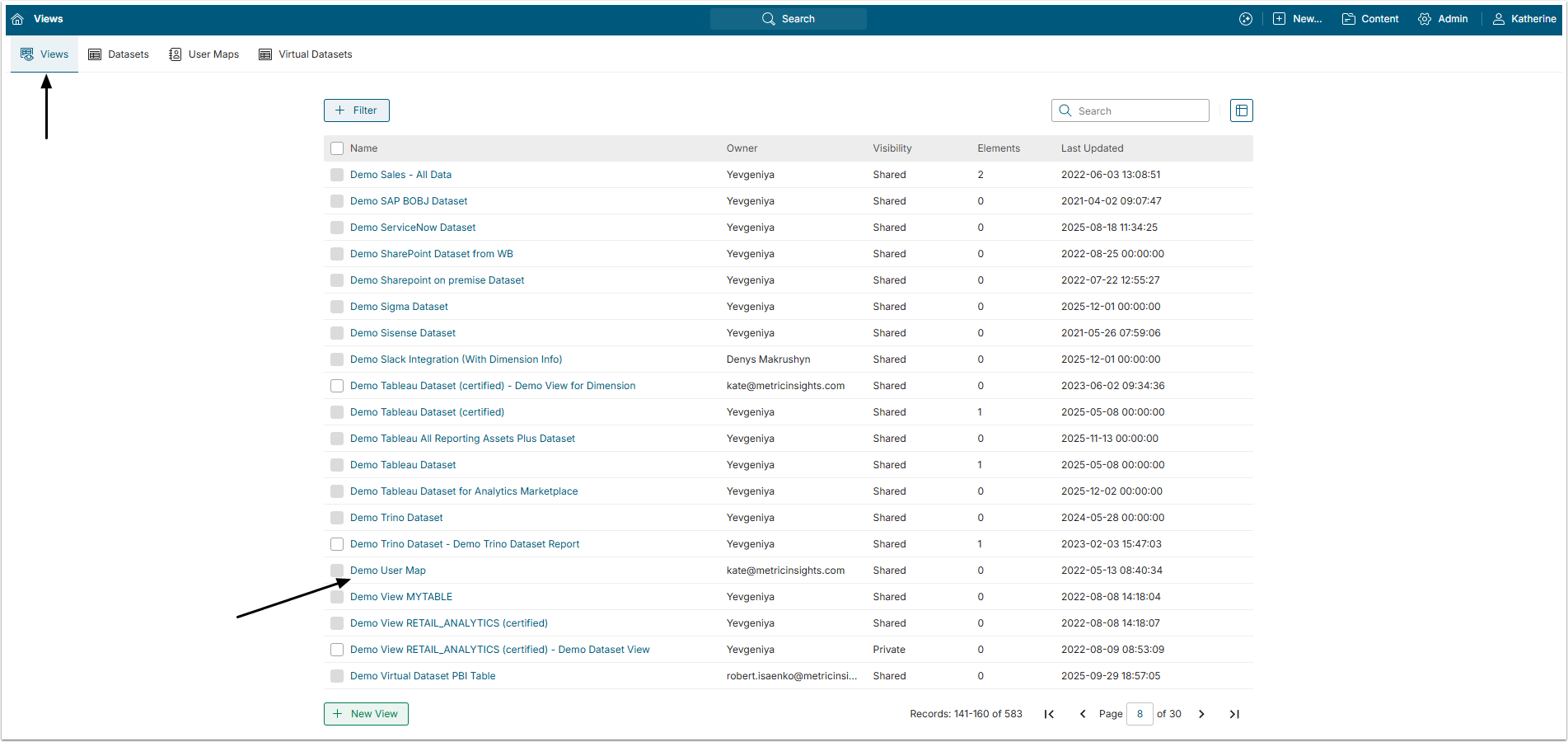Expand the Content menu
Viewport: 1568px width, 742px height.
pos(1370,19)
